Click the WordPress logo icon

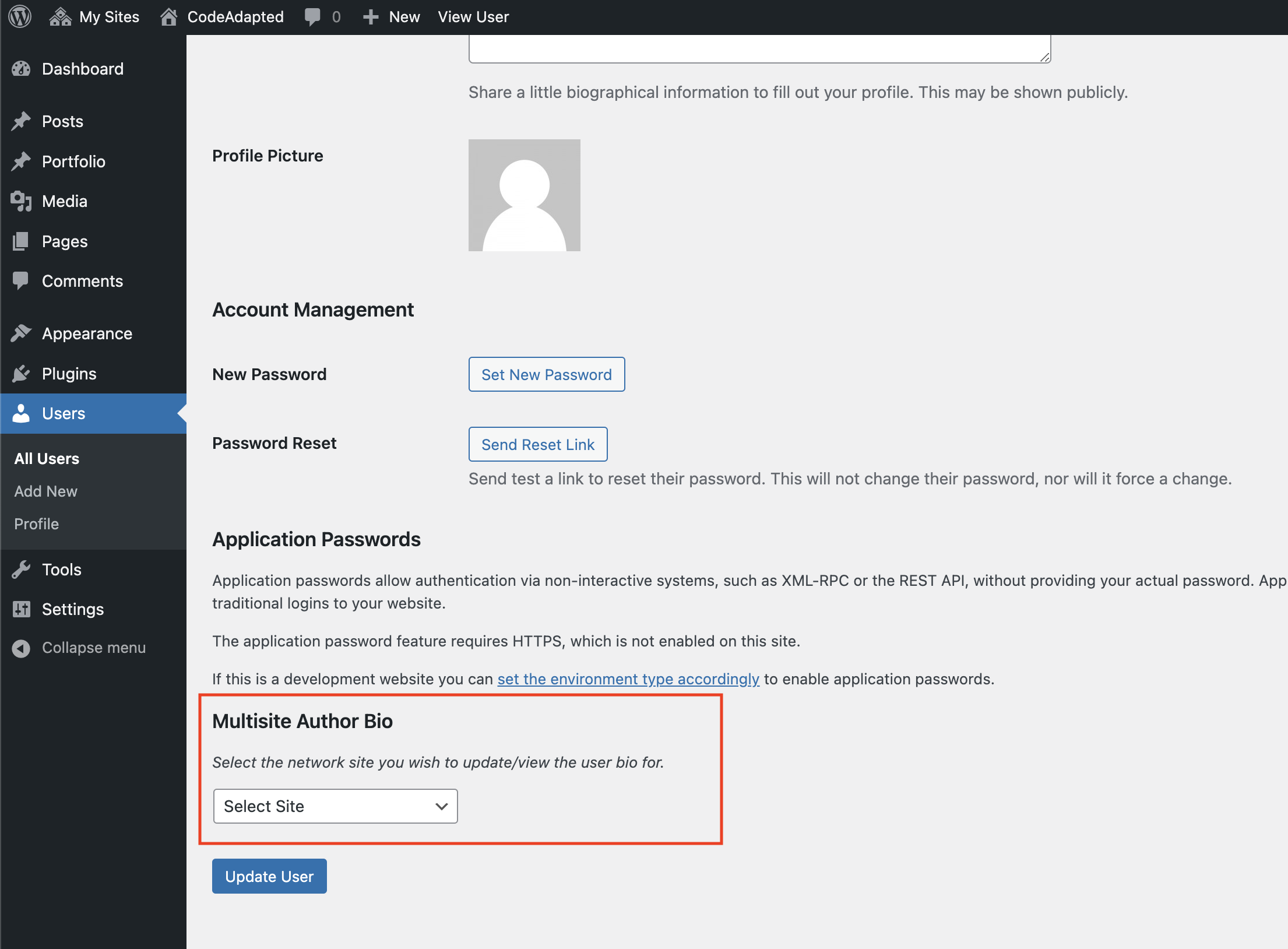click(x=20, y=16)
